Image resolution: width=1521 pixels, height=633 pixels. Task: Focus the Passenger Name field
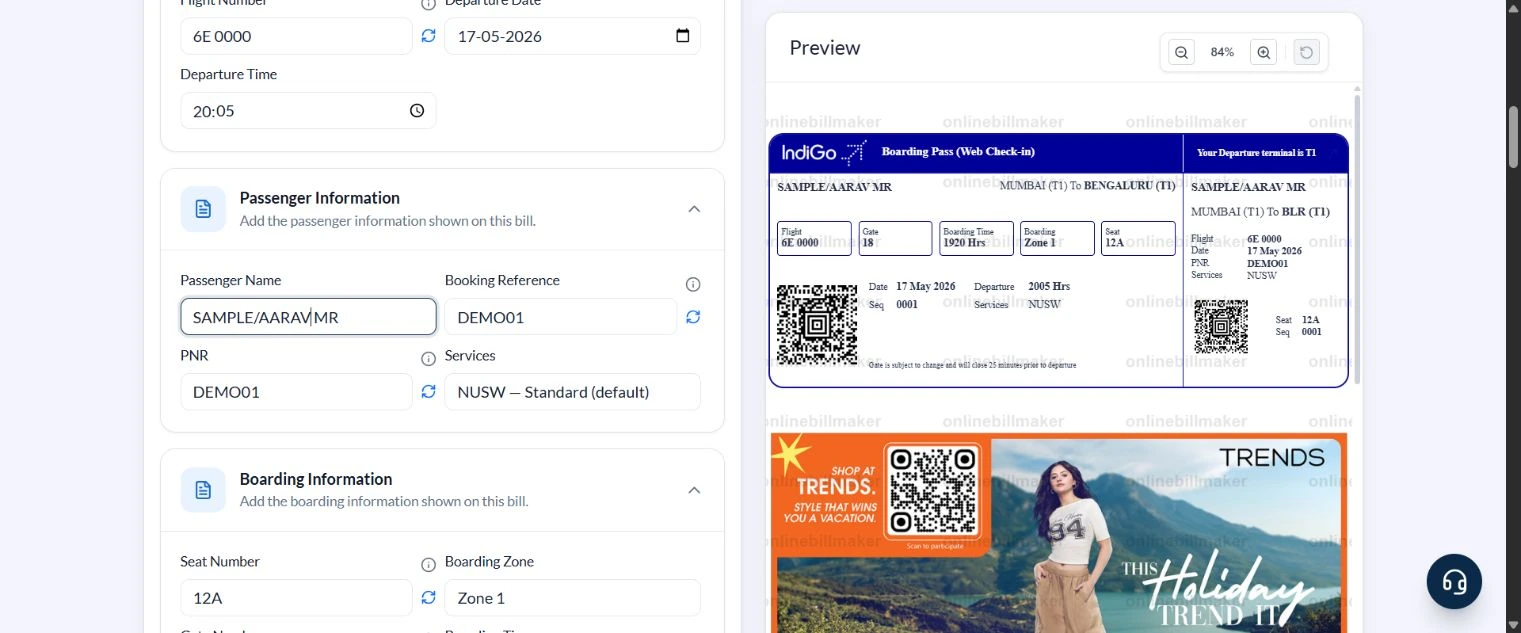308,317
